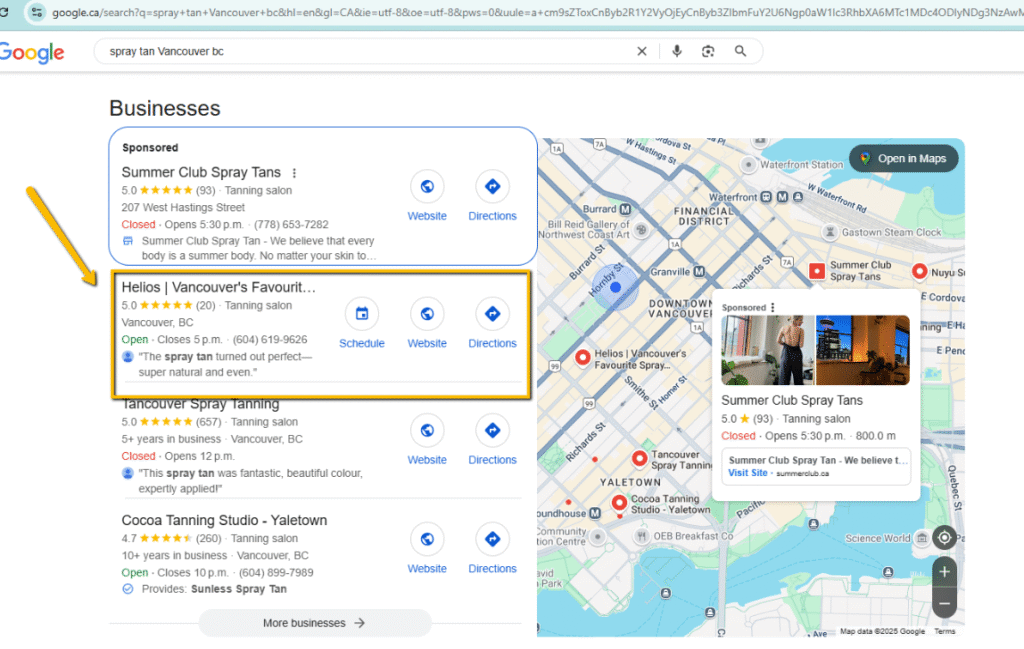Screen dimensions: 1024x649
Task: Click Schedule icon for Helios listing
Action: [x=362, y=314]
